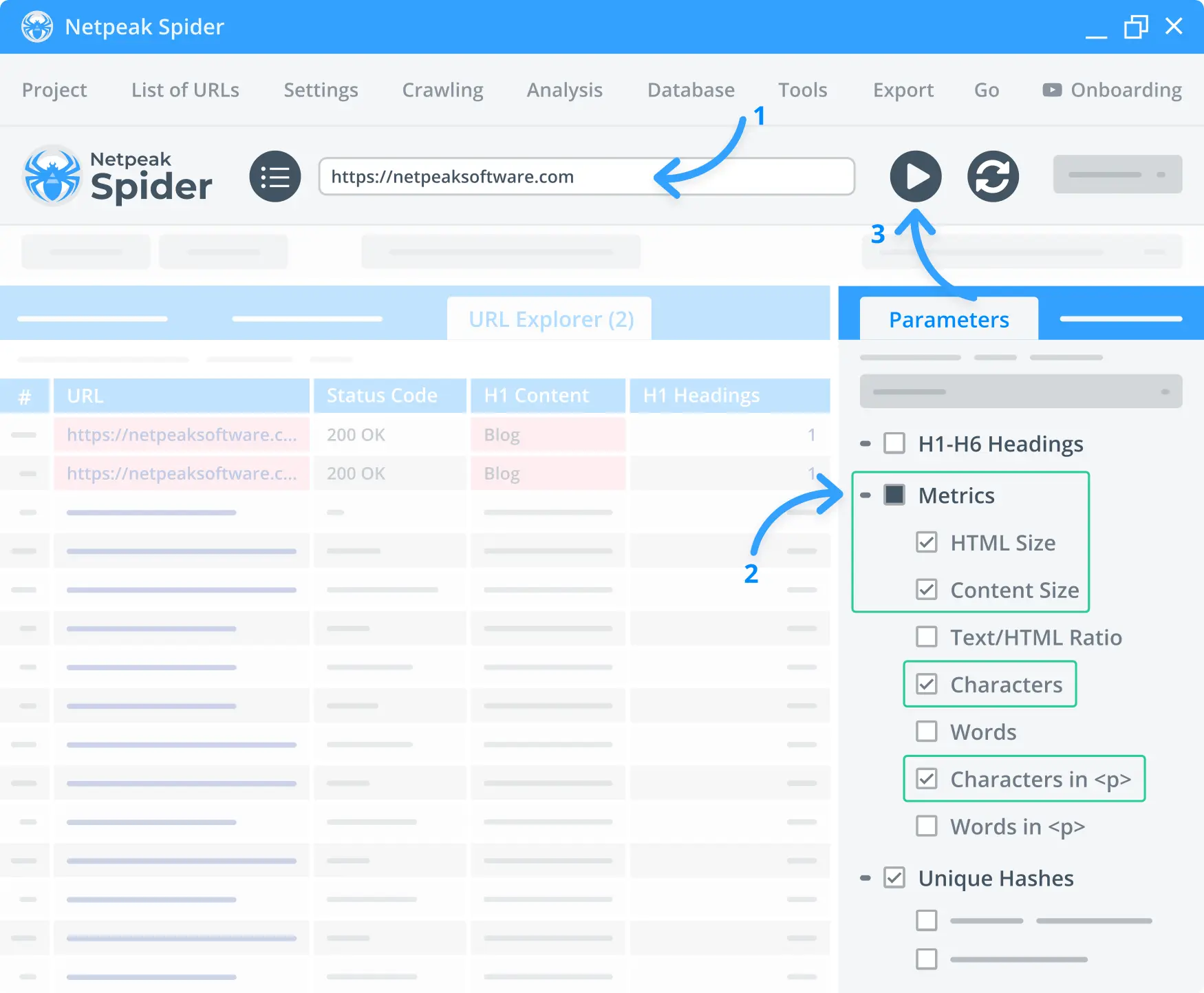The image size is (1204, 993).
Task: Click the # column header
Action: (x=25, y=396)
